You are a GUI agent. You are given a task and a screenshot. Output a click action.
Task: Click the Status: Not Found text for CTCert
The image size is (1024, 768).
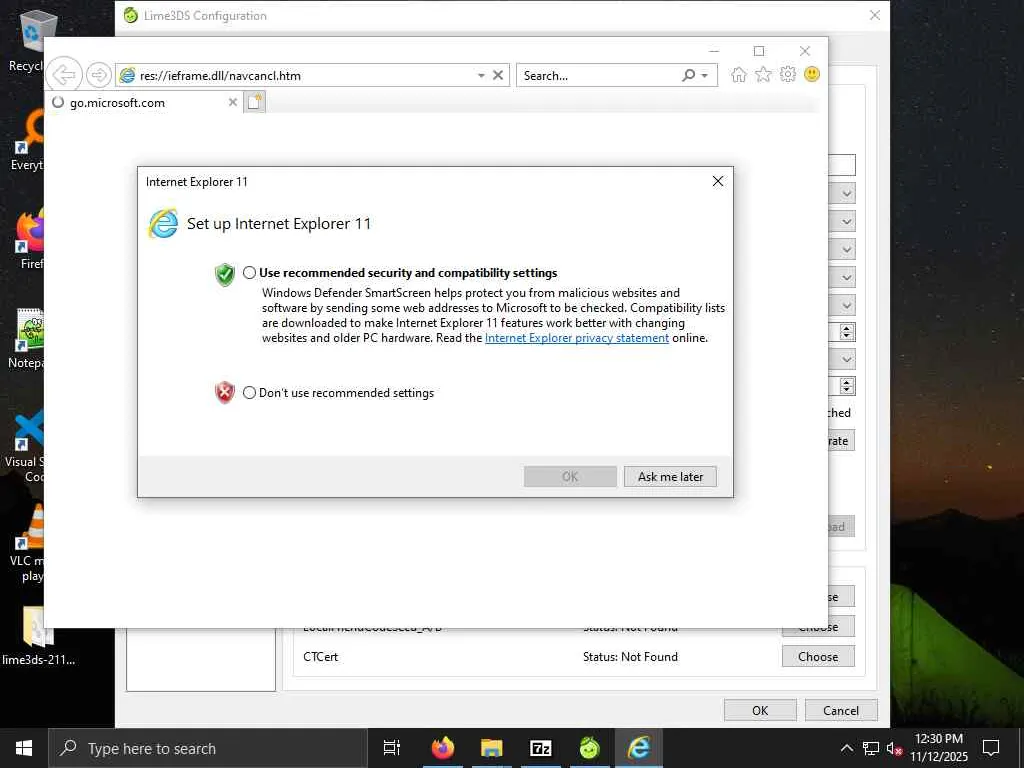click(x=630, y=657)
